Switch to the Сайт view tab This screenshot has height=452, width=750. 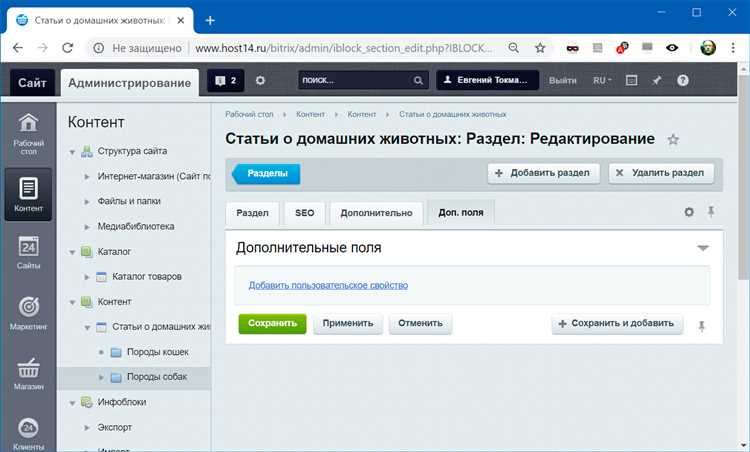[x=32, y=83]
